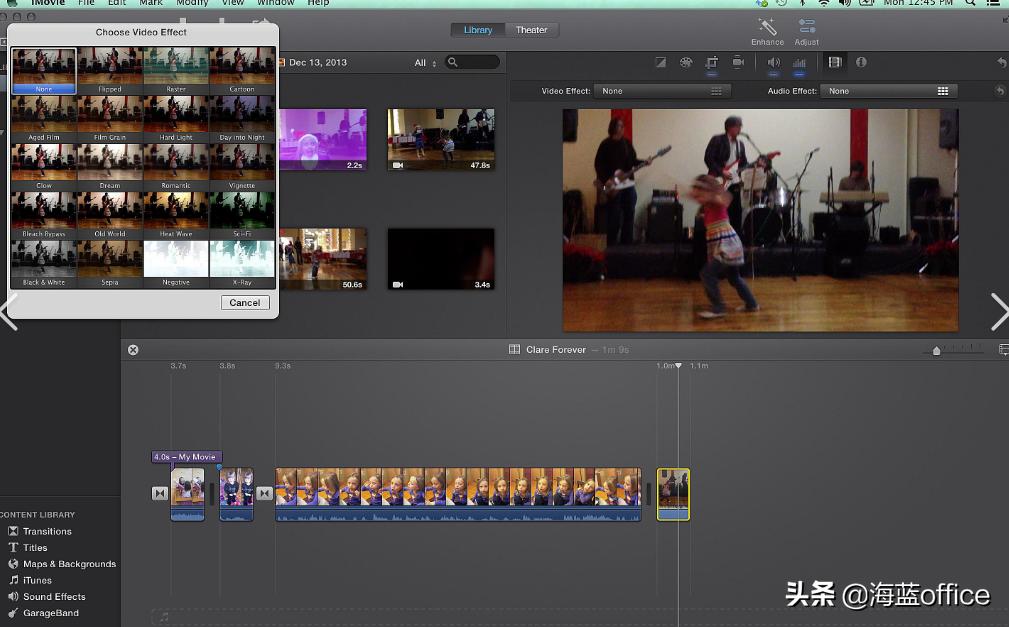This screenshot has width=1009, height=627.
Task: Toggle the video and audio effects panel
Action: (x=835, y=63)
